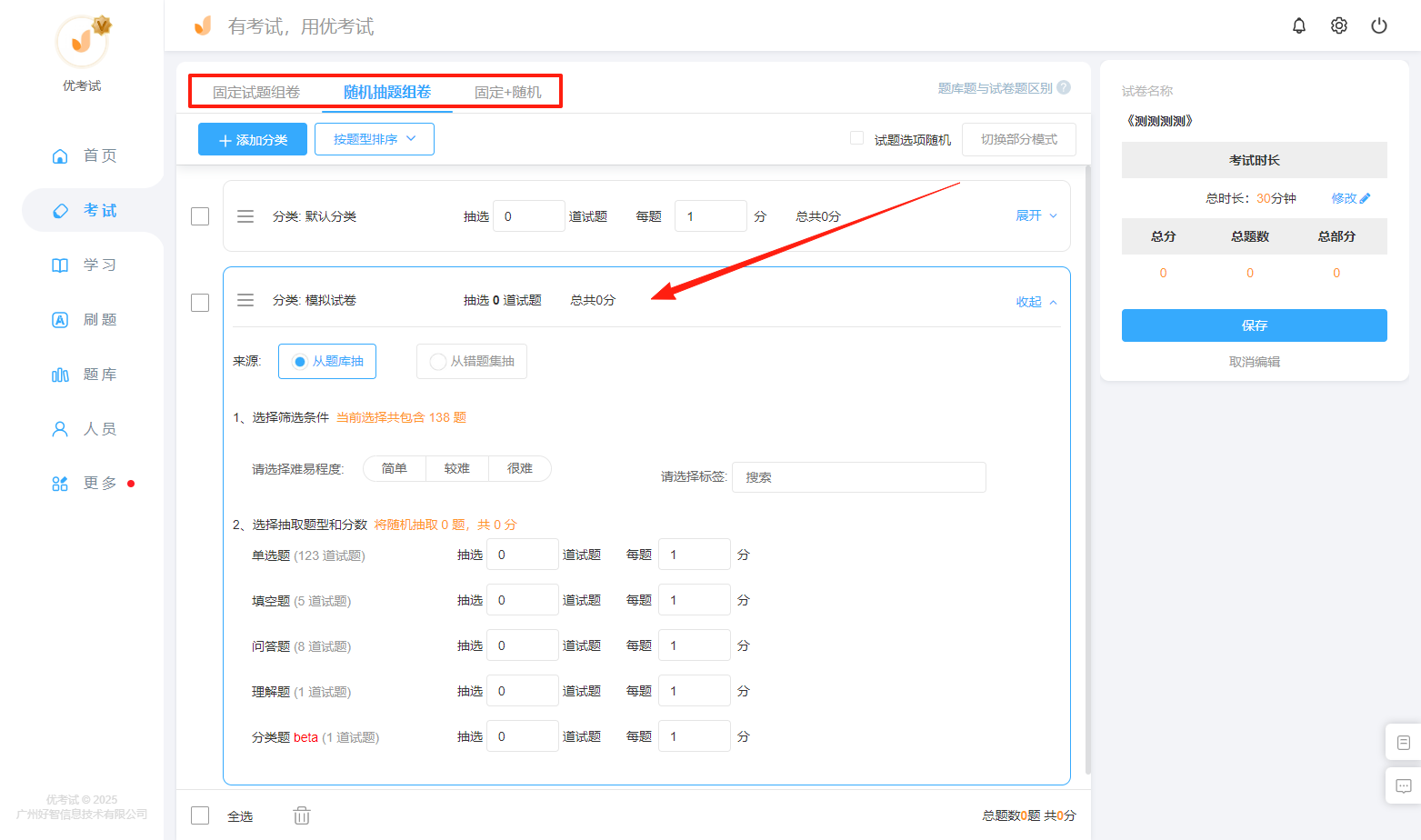The height and width of the screenshot is (840, 1421).
Task: Choose 很难 difficulty
Action: (520, 468)
